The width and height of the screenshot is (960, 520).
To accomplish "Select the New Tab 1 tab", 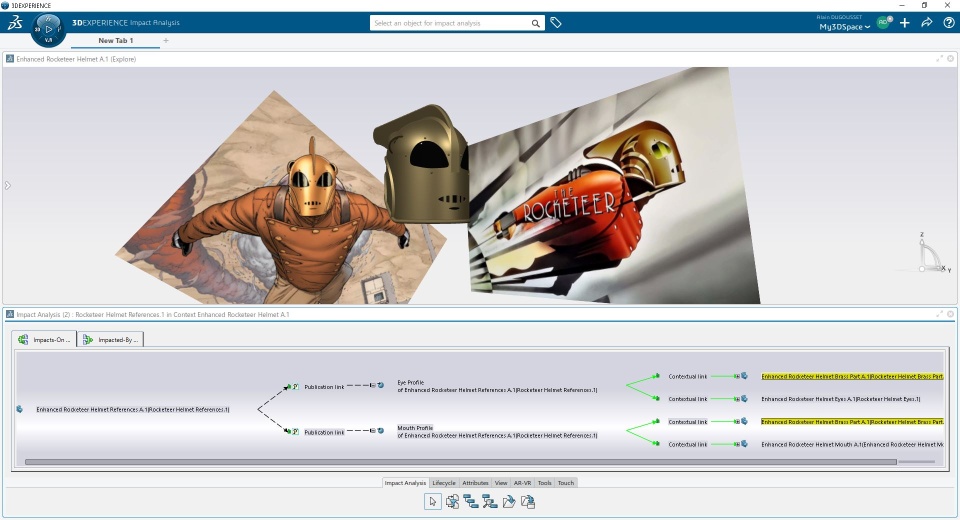I will coord(116,40).
